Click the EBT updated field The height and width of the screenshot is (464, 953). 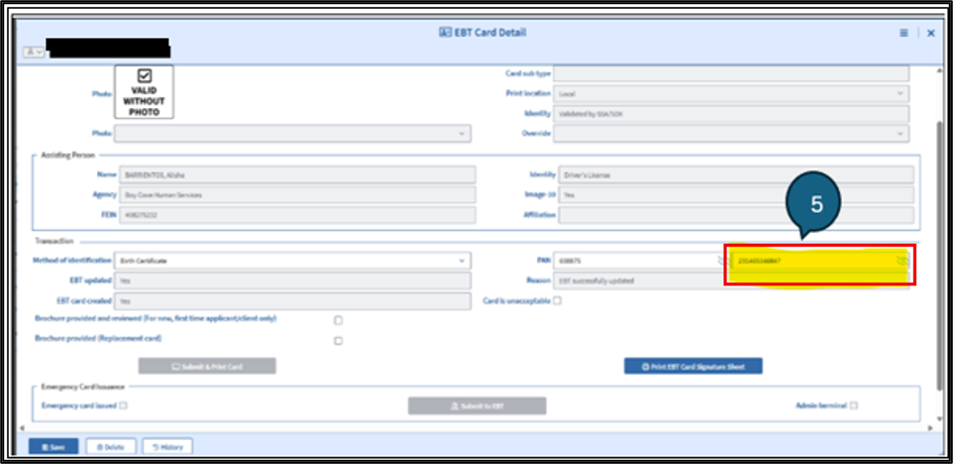pos(292,281)
